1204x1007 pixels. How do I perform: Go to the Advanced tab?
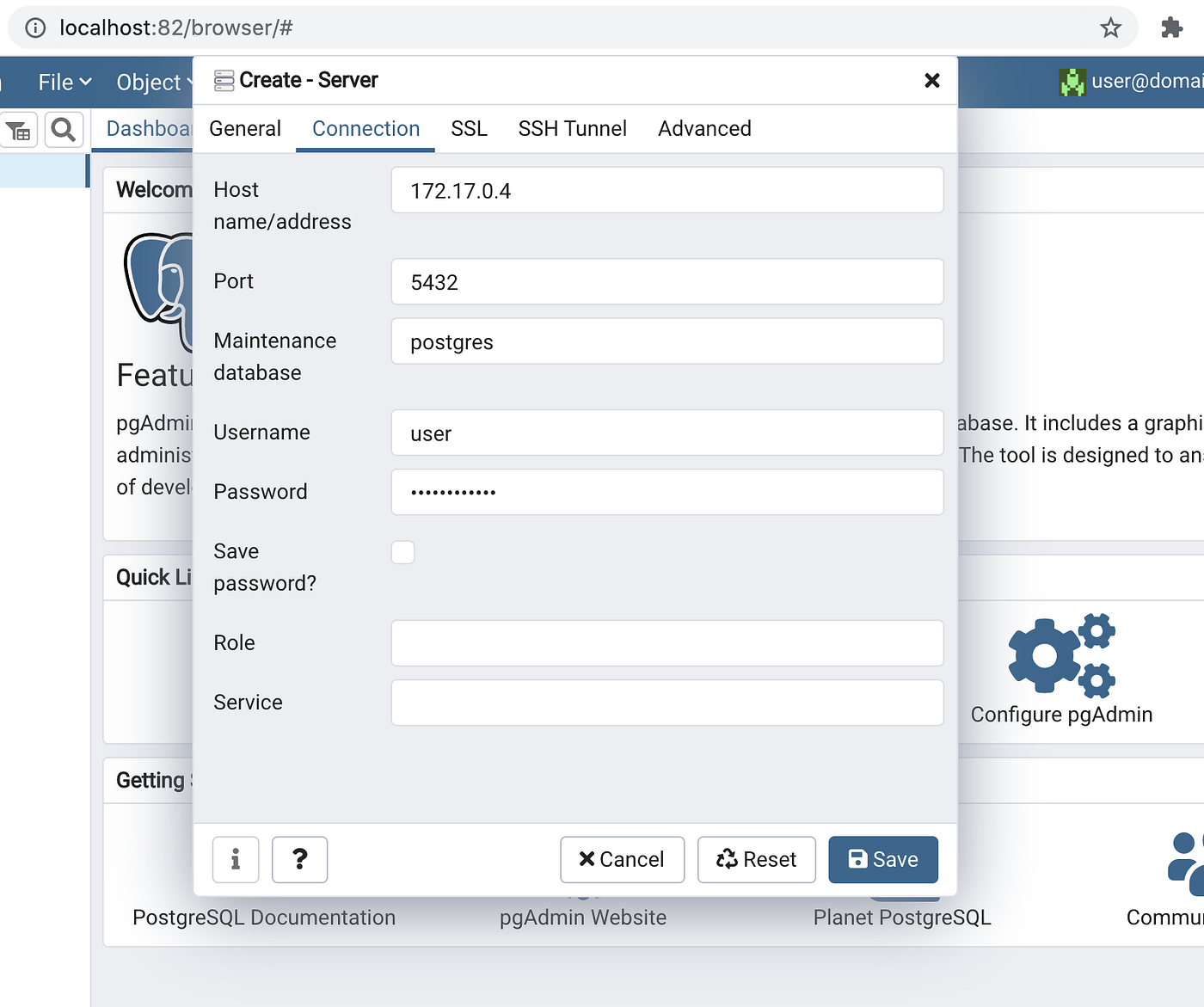click(x=704, y=128)
